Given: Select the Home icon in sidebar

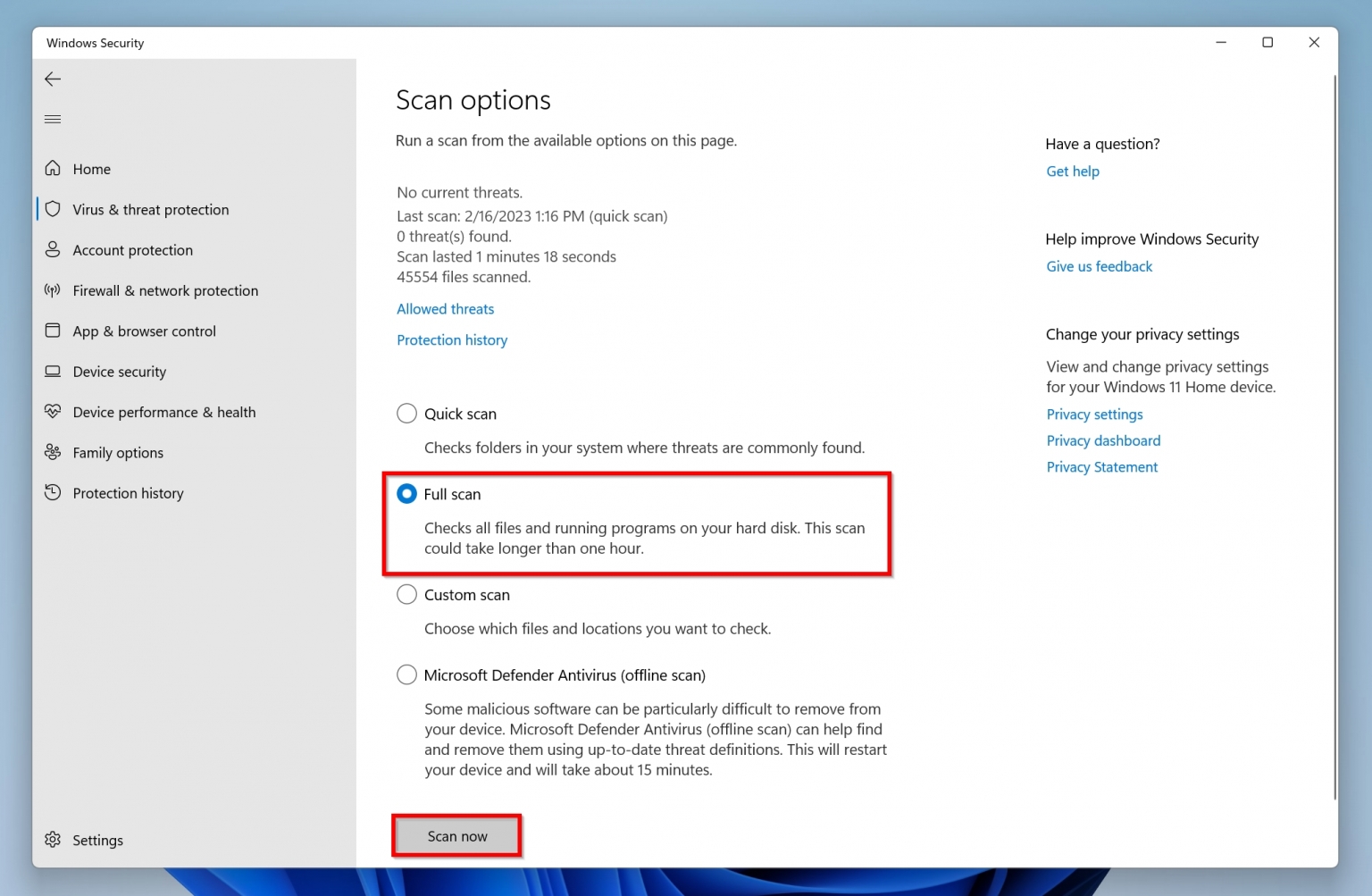Looking at the screenshot, I should tap(54, 168).
